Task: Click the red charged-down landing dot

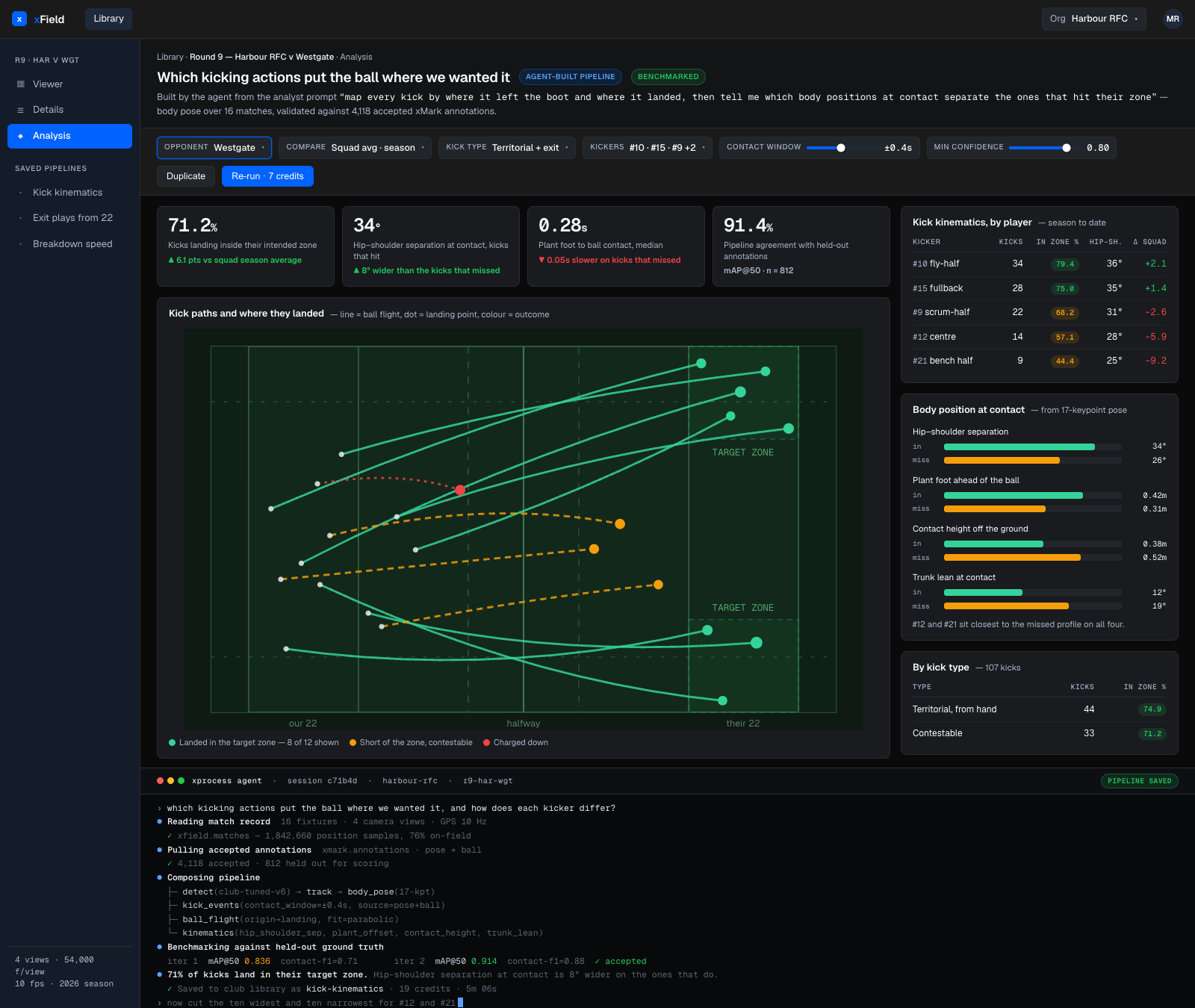Action: 460,491
